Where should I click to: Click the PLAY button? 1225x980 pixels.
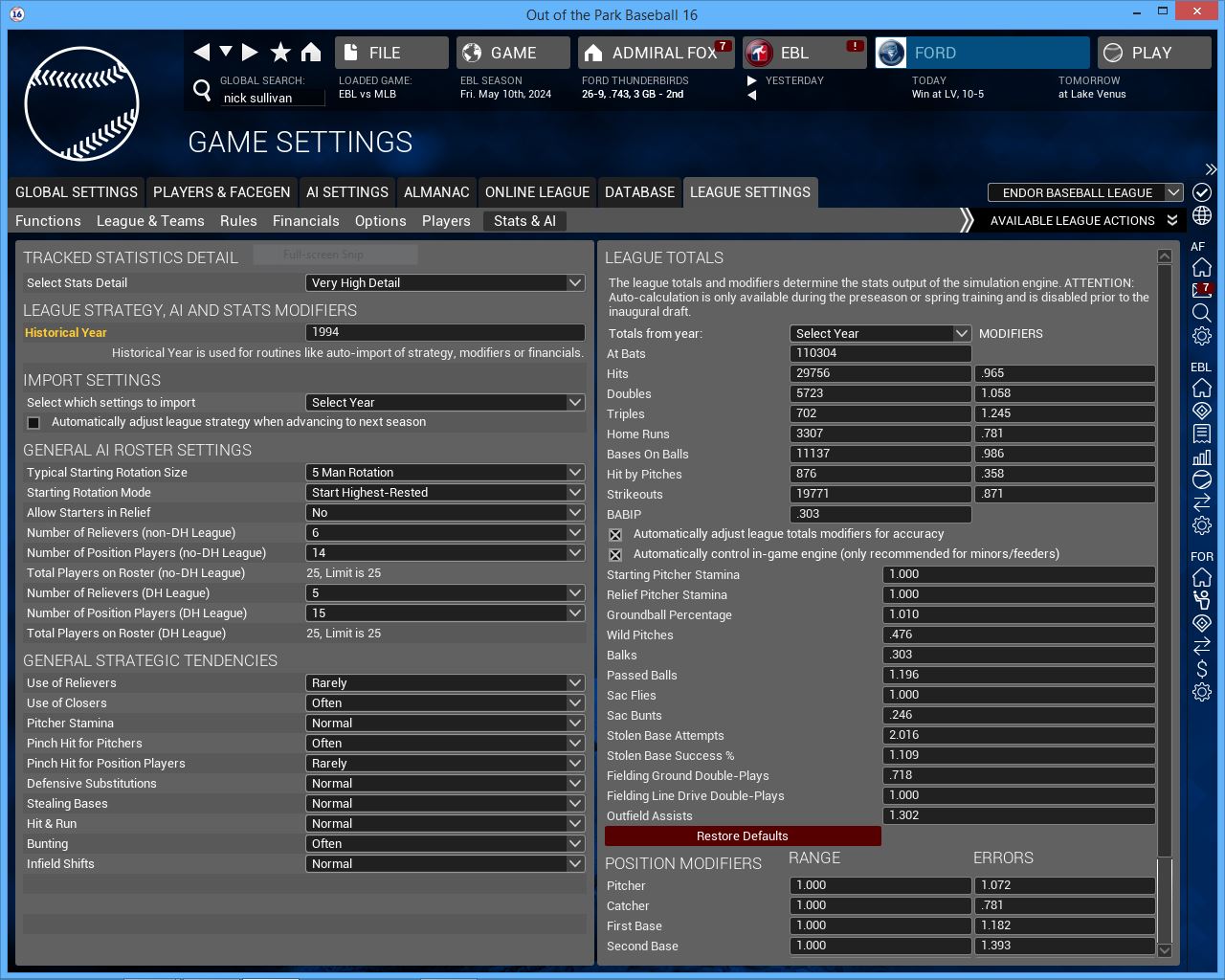pyautogui.click(x=1154, y=53)
